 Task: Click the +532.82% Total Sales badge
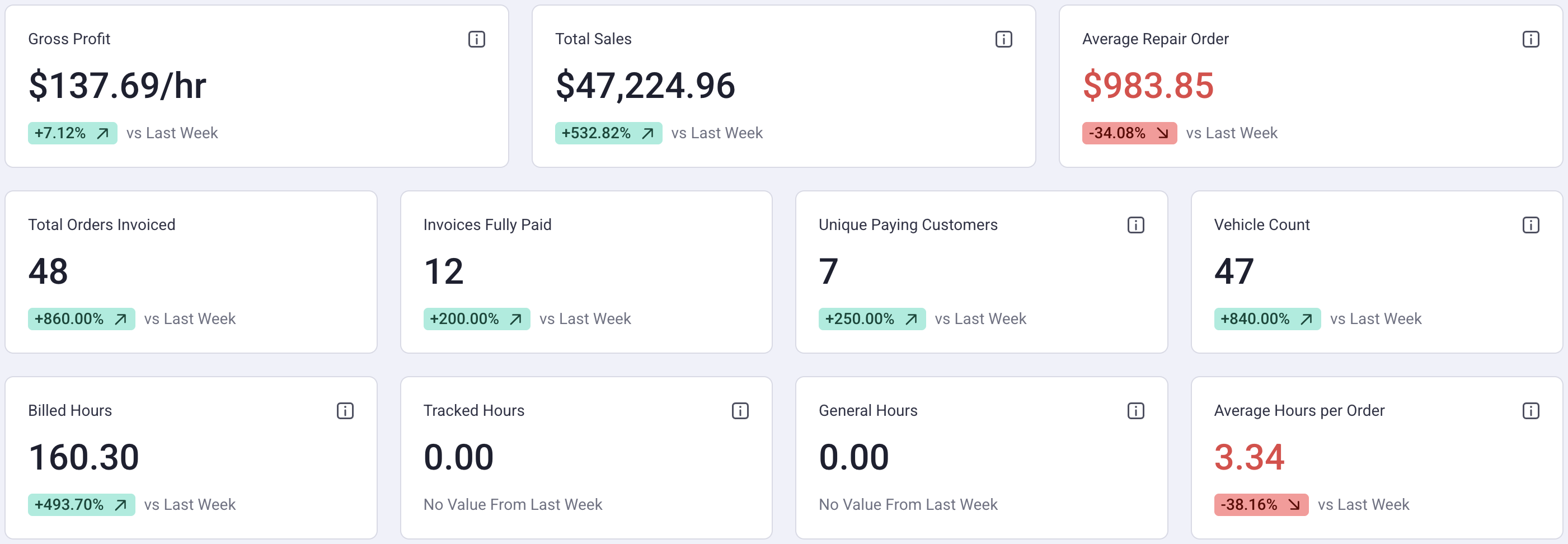pos(608,133)
